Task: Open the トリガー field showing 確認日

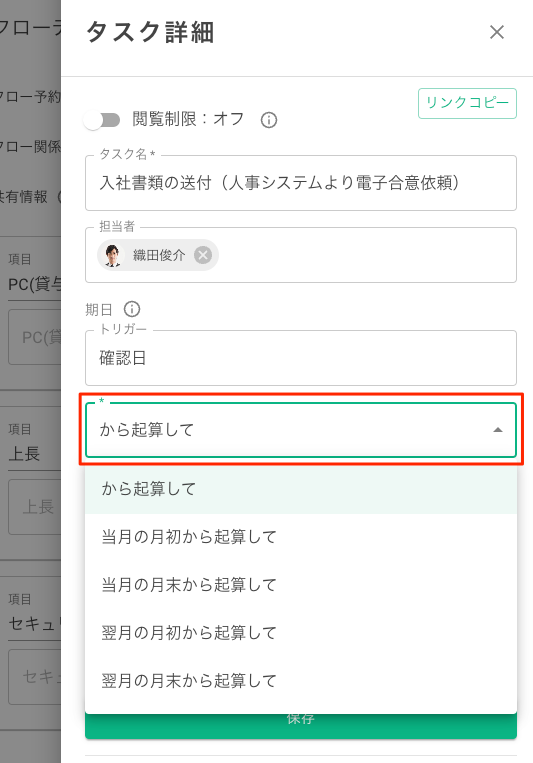Action: tap(300, 358)
